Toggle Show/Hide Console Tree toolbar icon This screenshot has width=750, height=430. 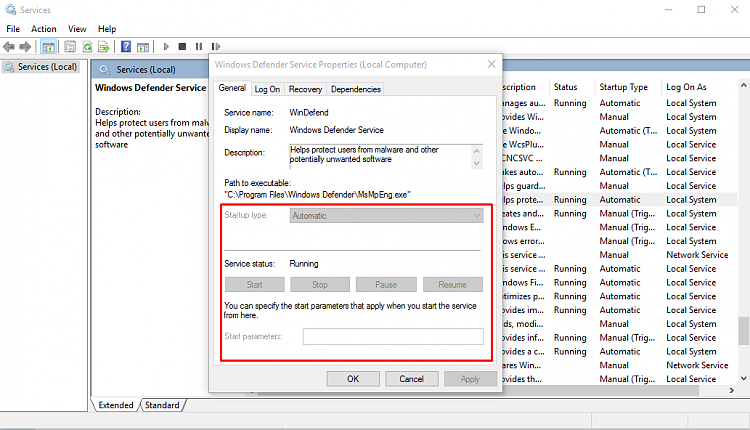click(x=48, y=47)
